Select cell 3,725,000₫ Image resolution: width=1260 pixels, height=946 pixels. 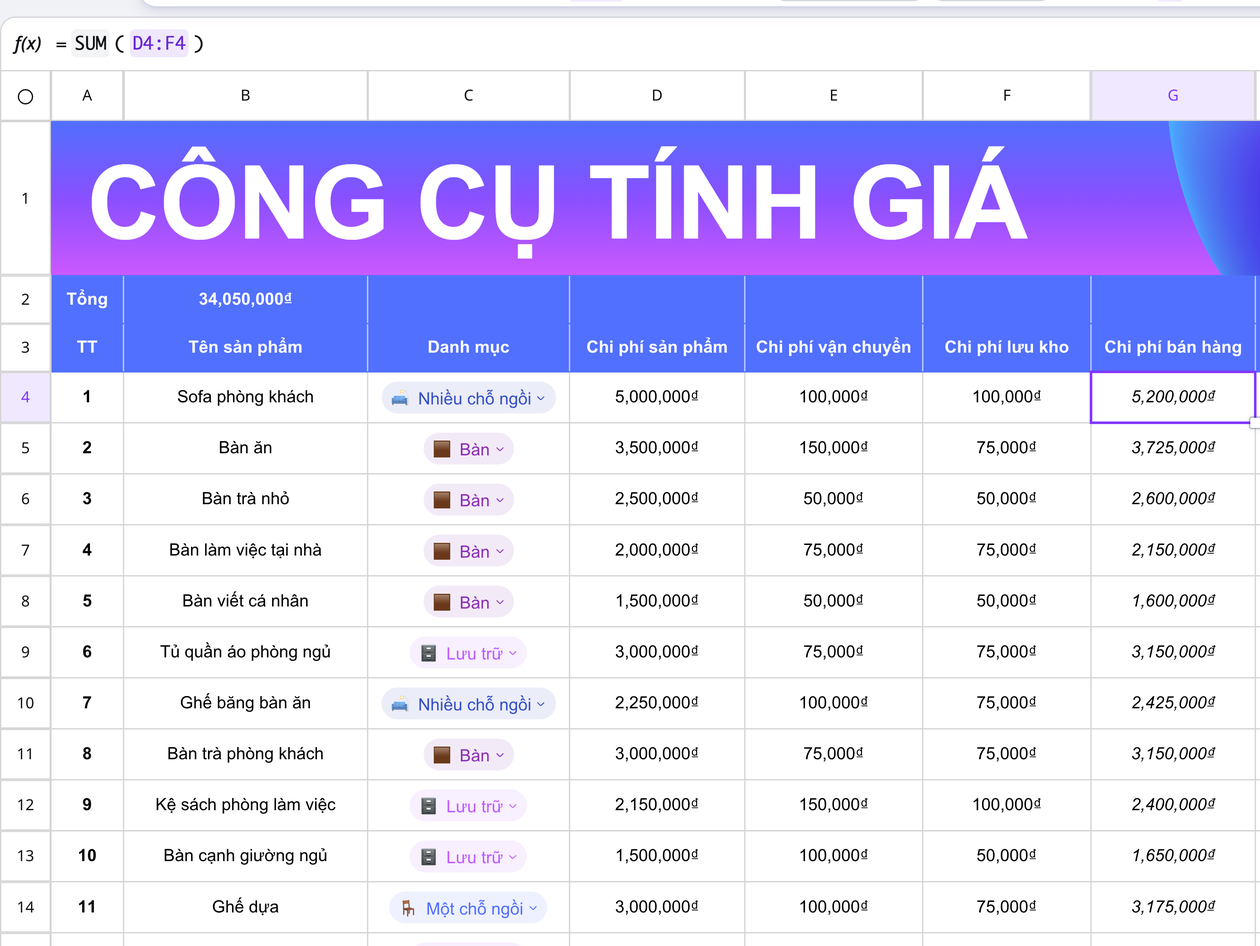[1173, 448]
